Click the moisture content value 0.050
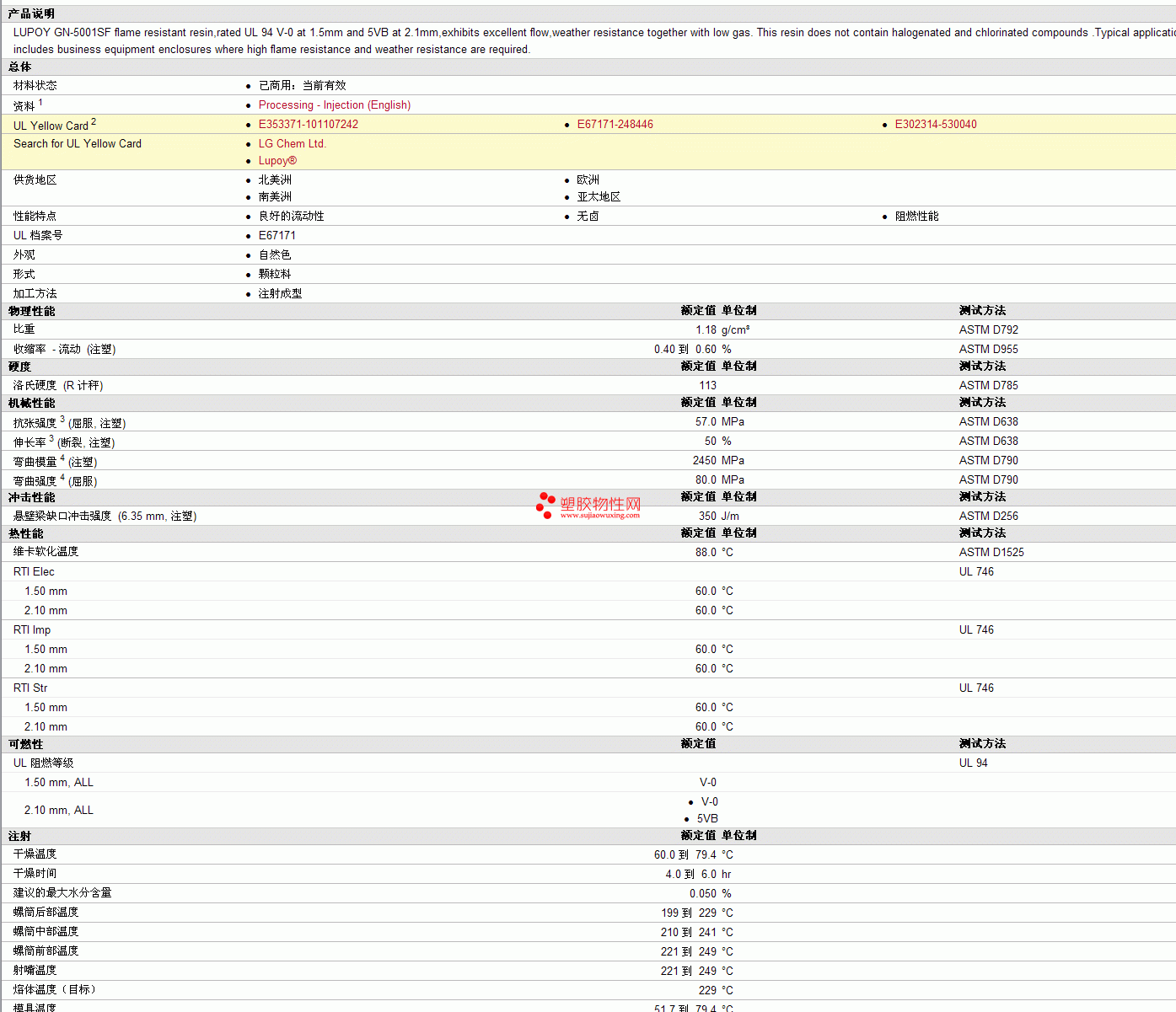The width and height of the screenshot is (1176, 1012). pos(703,894)
